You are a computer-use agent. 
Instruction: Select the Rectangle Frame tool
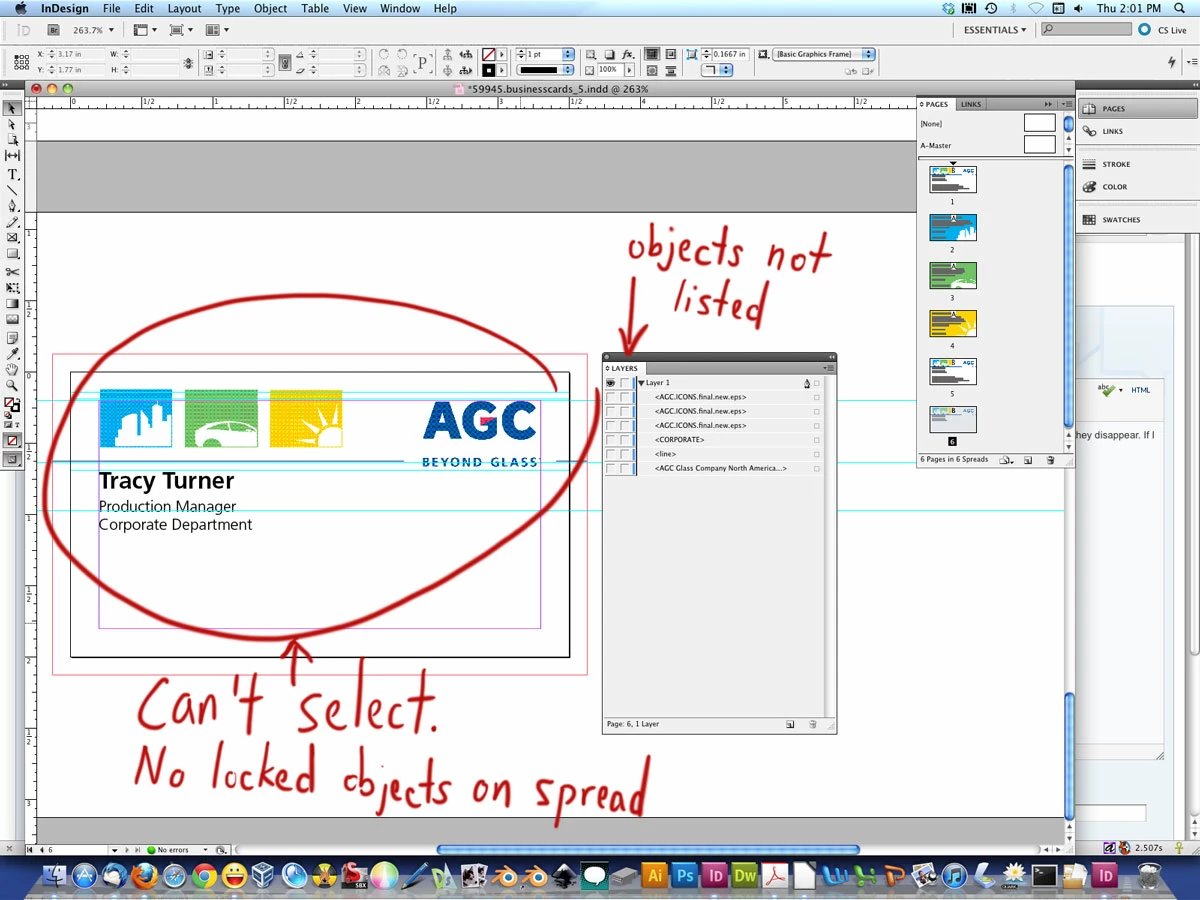click(x=12, y=238)
